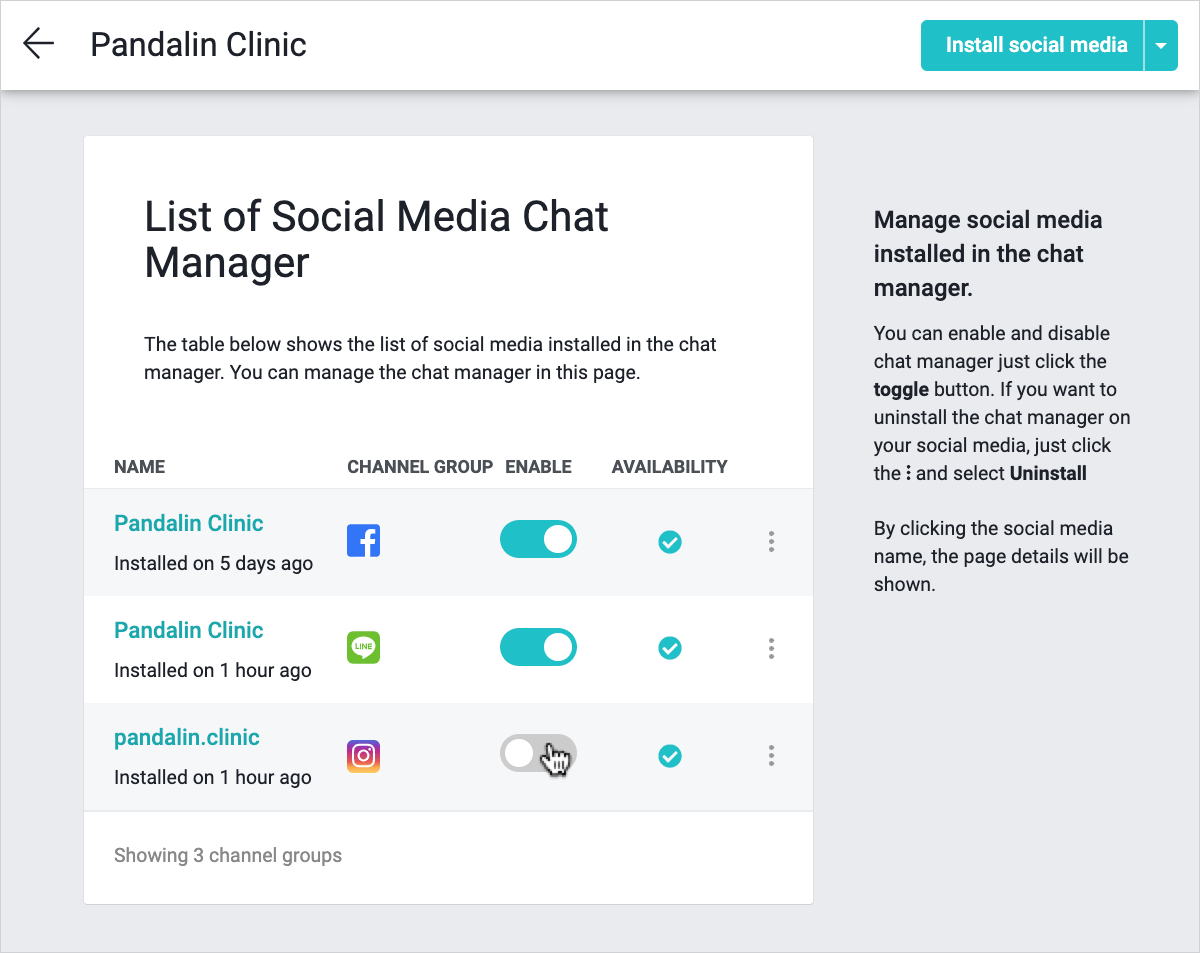Click availability checkmark for LINE row
This screenshot has width=1200, height=953.
click(x=670, y=649)
